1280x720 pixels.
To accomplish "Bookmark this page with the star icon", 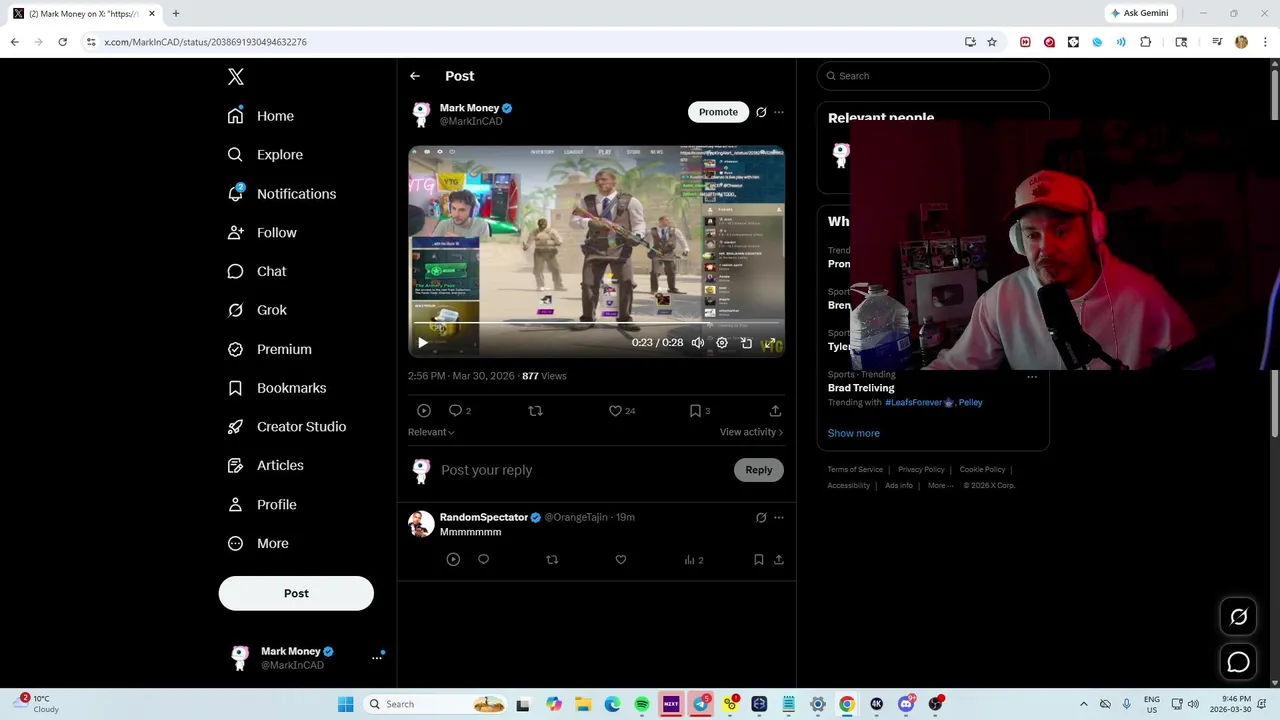I will [x=992, y=42].
